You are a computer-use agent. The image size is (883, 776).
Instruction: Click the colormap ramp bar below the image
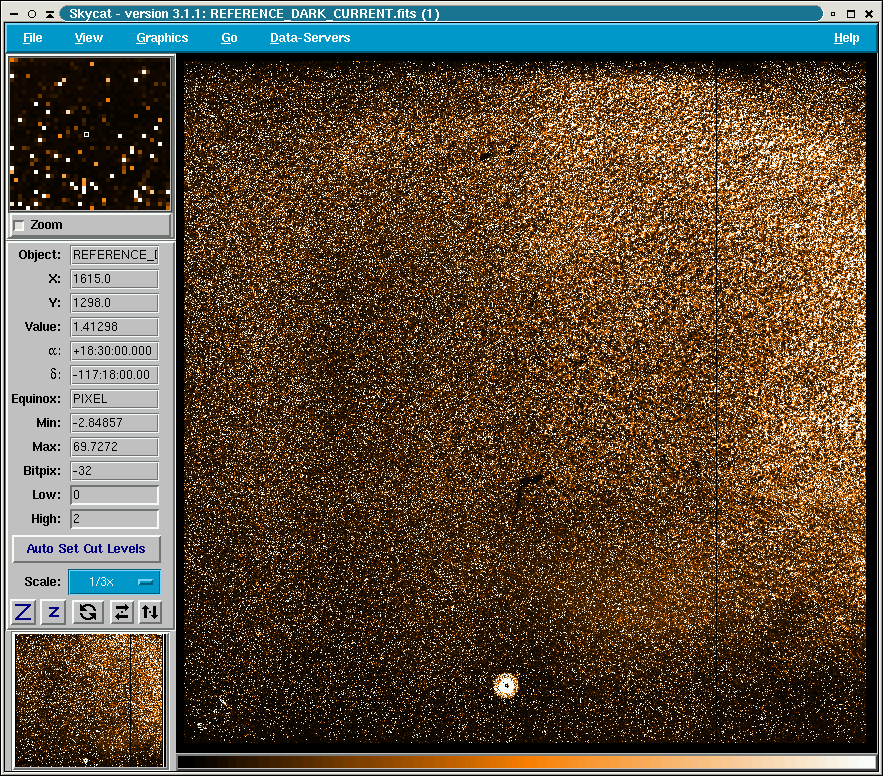tap(526, 762)
